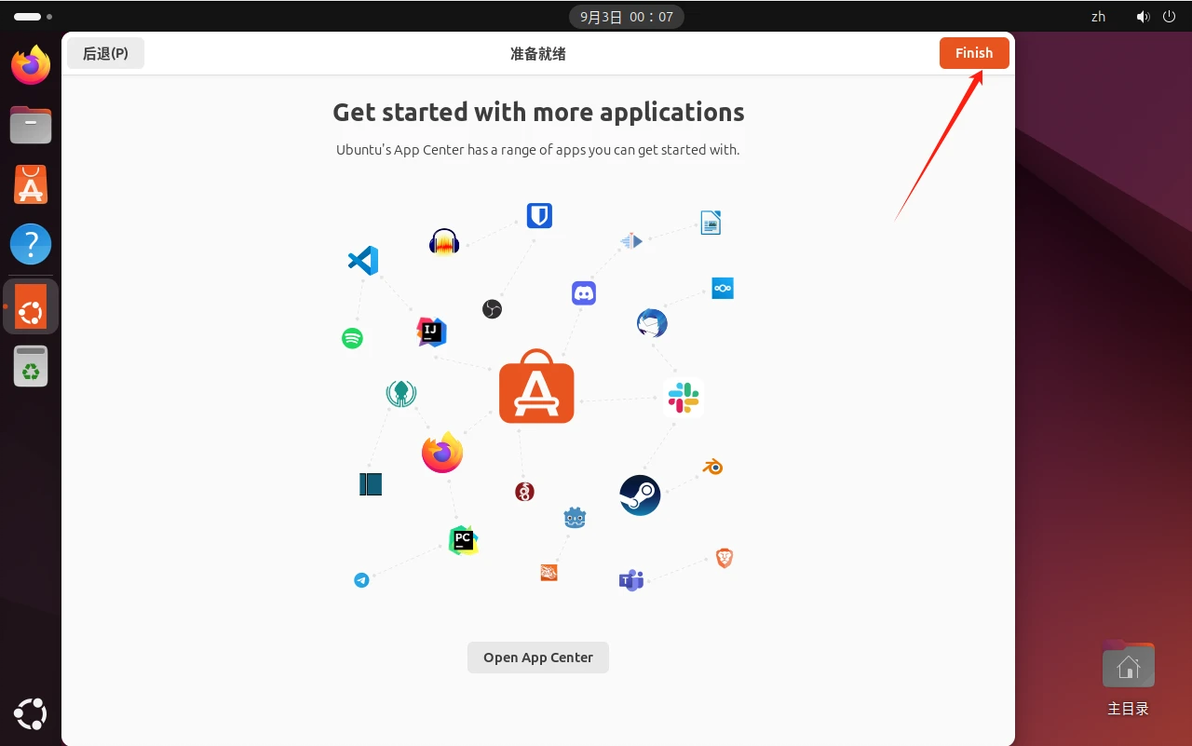The height and width of the screenshot is (746, 1192).
Task: Click the volume icon in the top bar
Action: [1143, 17]
